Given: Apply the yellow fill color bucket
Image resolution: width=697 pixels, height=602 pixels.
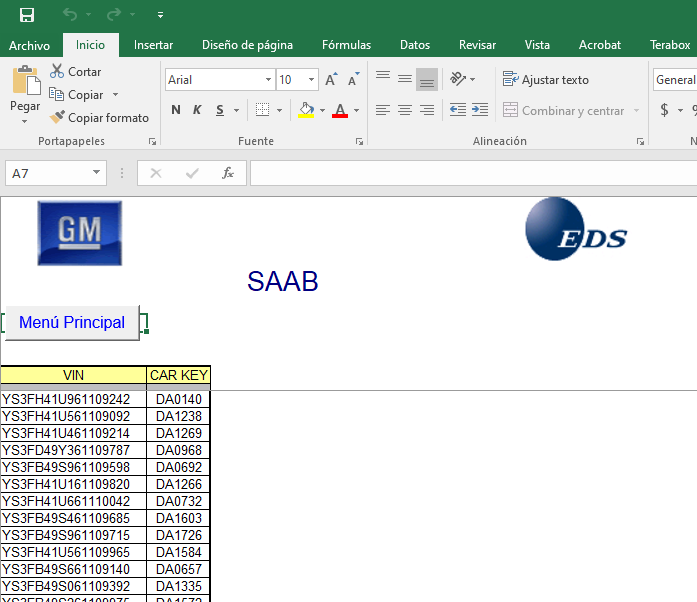Looking at the screenshot, I should 306,110.
